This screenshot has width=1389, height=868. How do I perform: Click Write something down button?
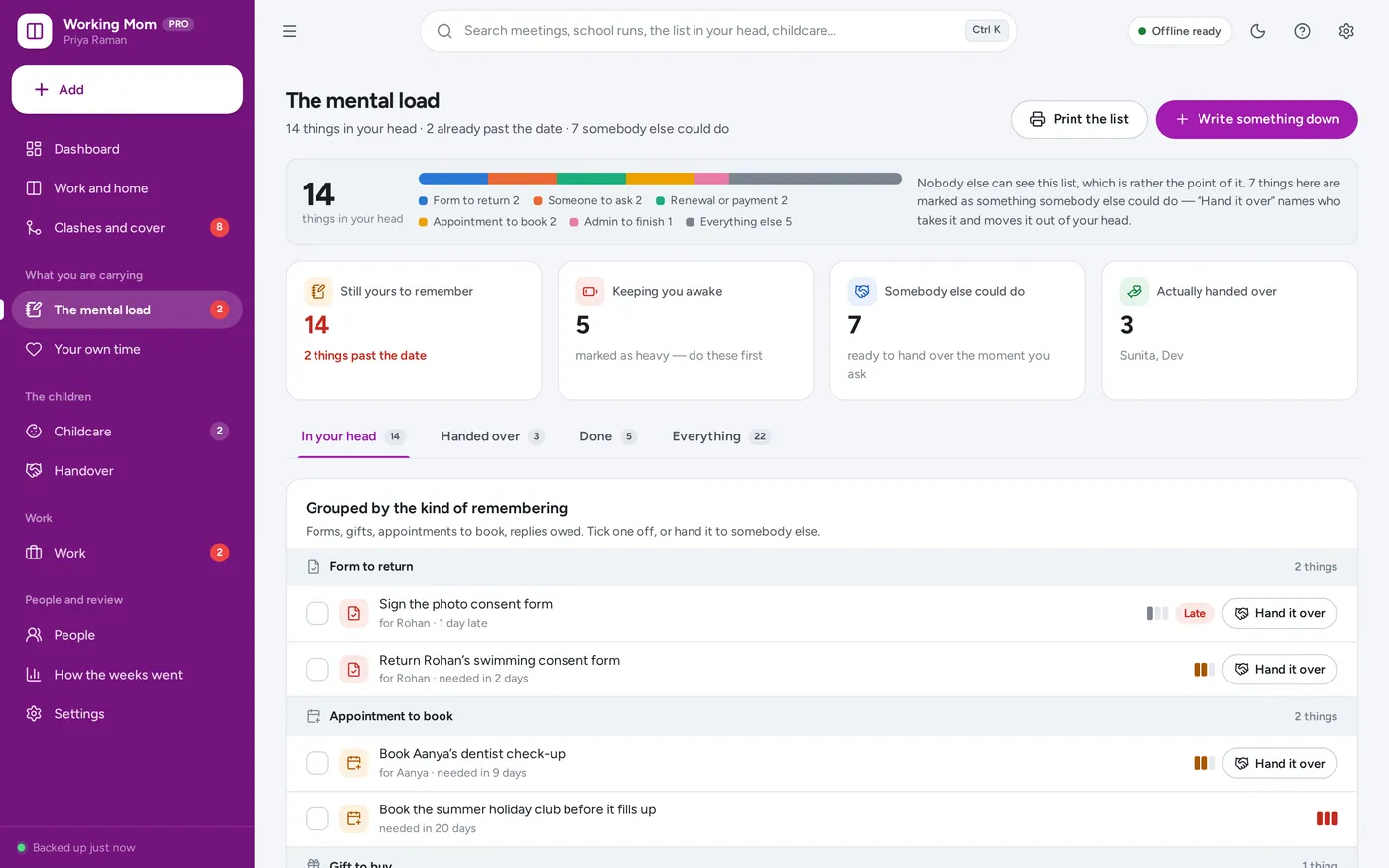pos(1257,119)
